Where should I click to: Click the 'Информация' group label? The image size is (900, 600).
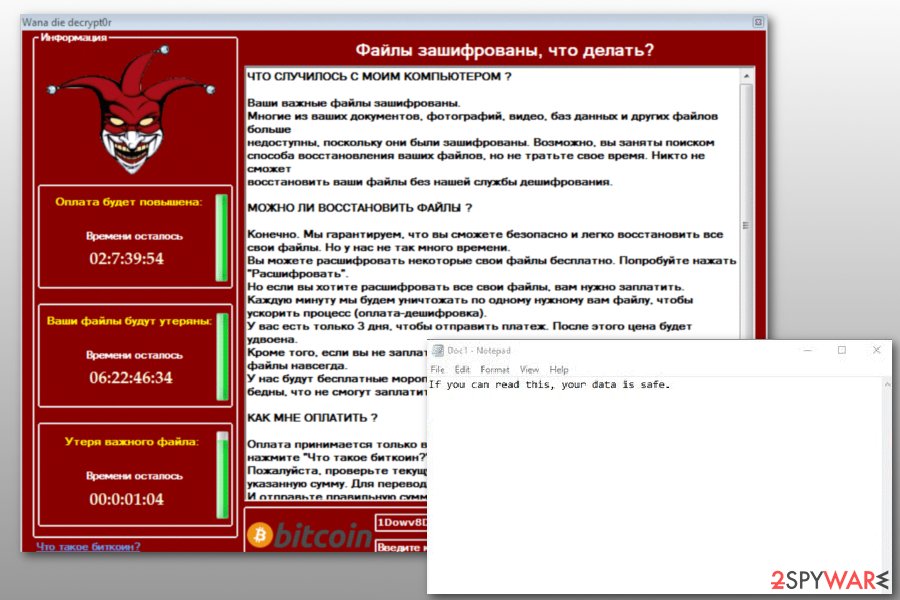[73, 37]
